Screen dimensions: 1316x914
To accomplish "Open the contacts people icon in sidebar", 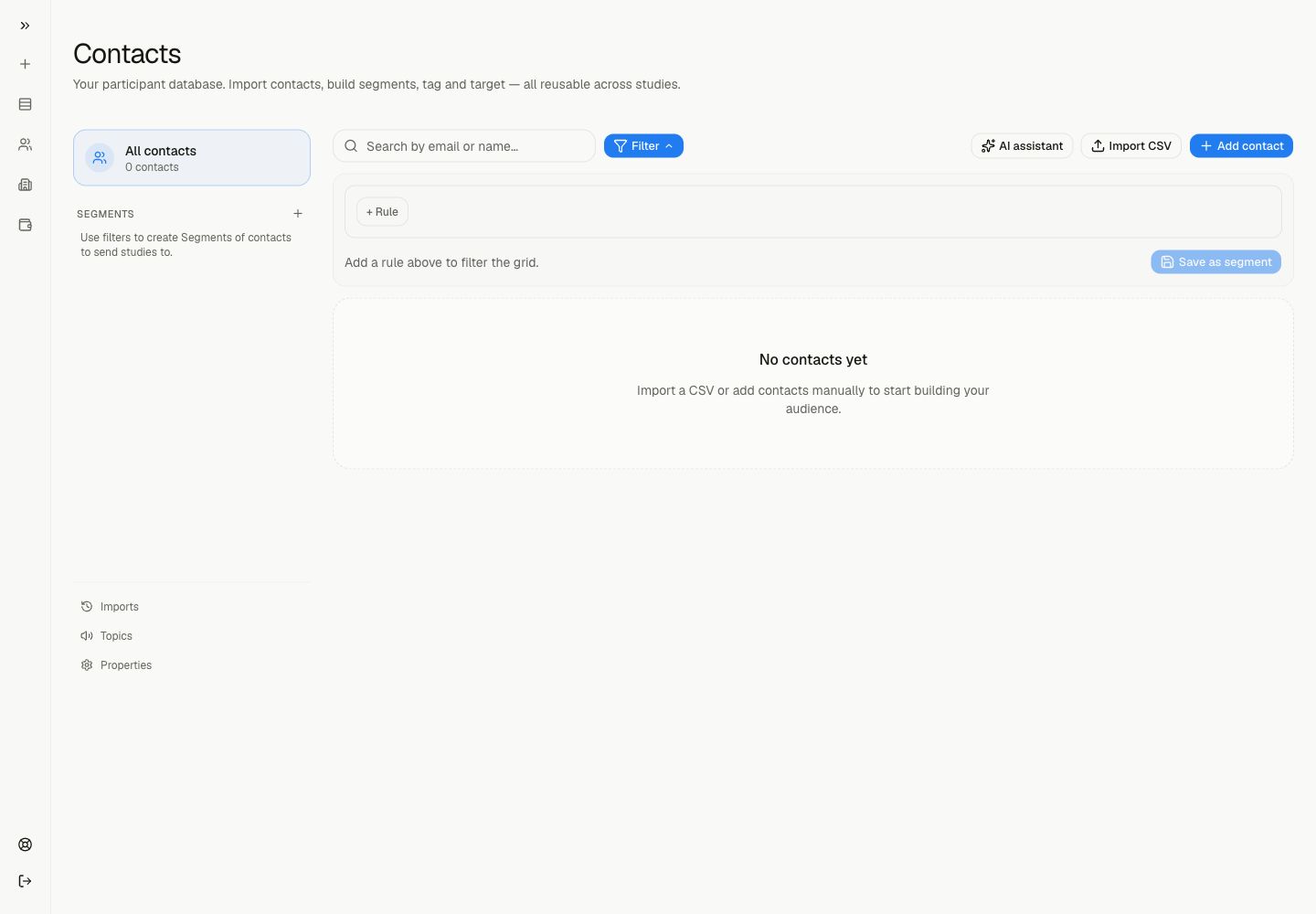I will point(25,144).
